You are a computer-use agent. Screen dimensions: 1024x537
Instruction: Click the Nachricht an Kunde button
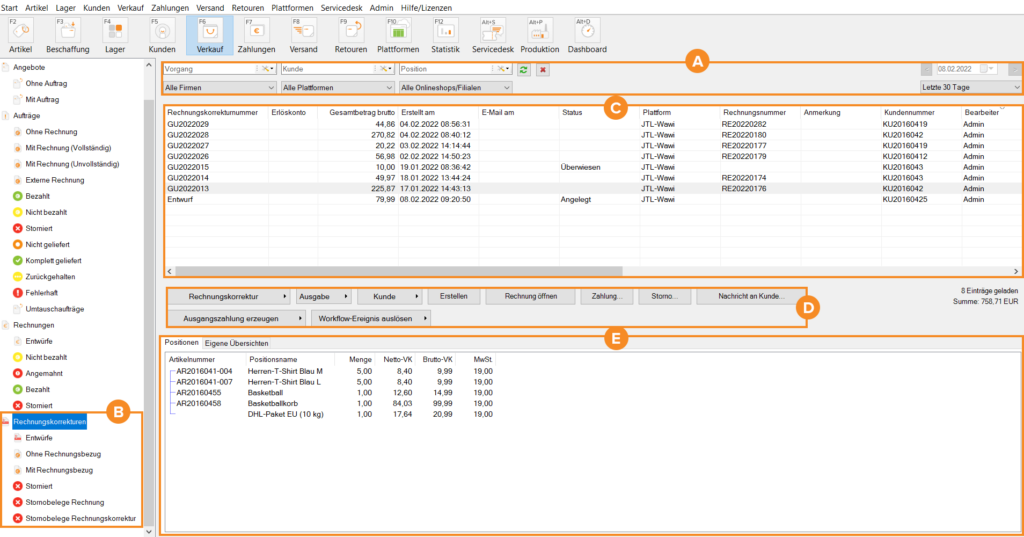[750, 297]
